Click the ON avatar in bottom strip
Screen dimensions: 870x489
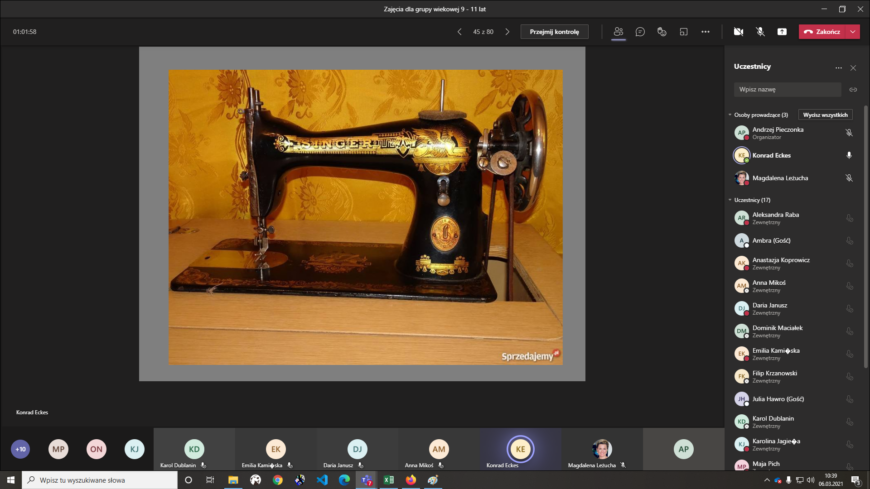[96, 449]
